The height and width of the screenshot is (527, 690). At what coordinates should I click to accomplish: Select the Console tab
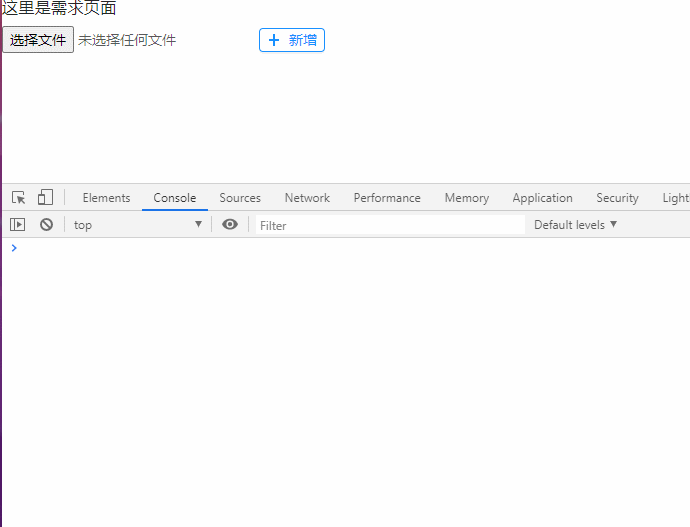coord(175,198)
